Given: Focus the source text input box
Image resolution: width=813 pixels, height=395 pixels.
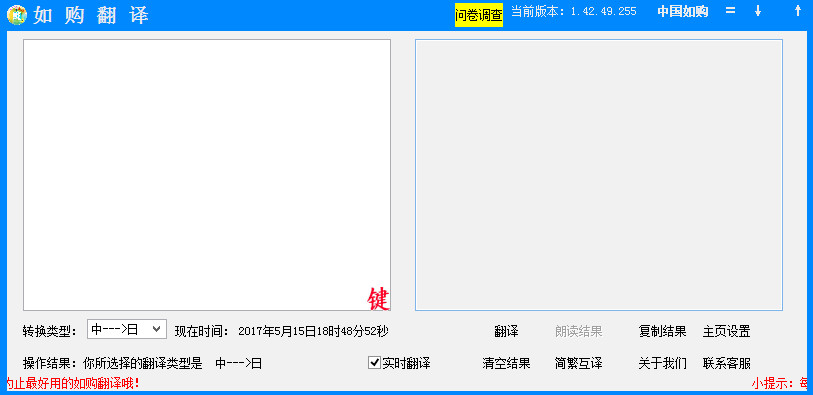Looking at the screenshot, I should coord(207,175).
